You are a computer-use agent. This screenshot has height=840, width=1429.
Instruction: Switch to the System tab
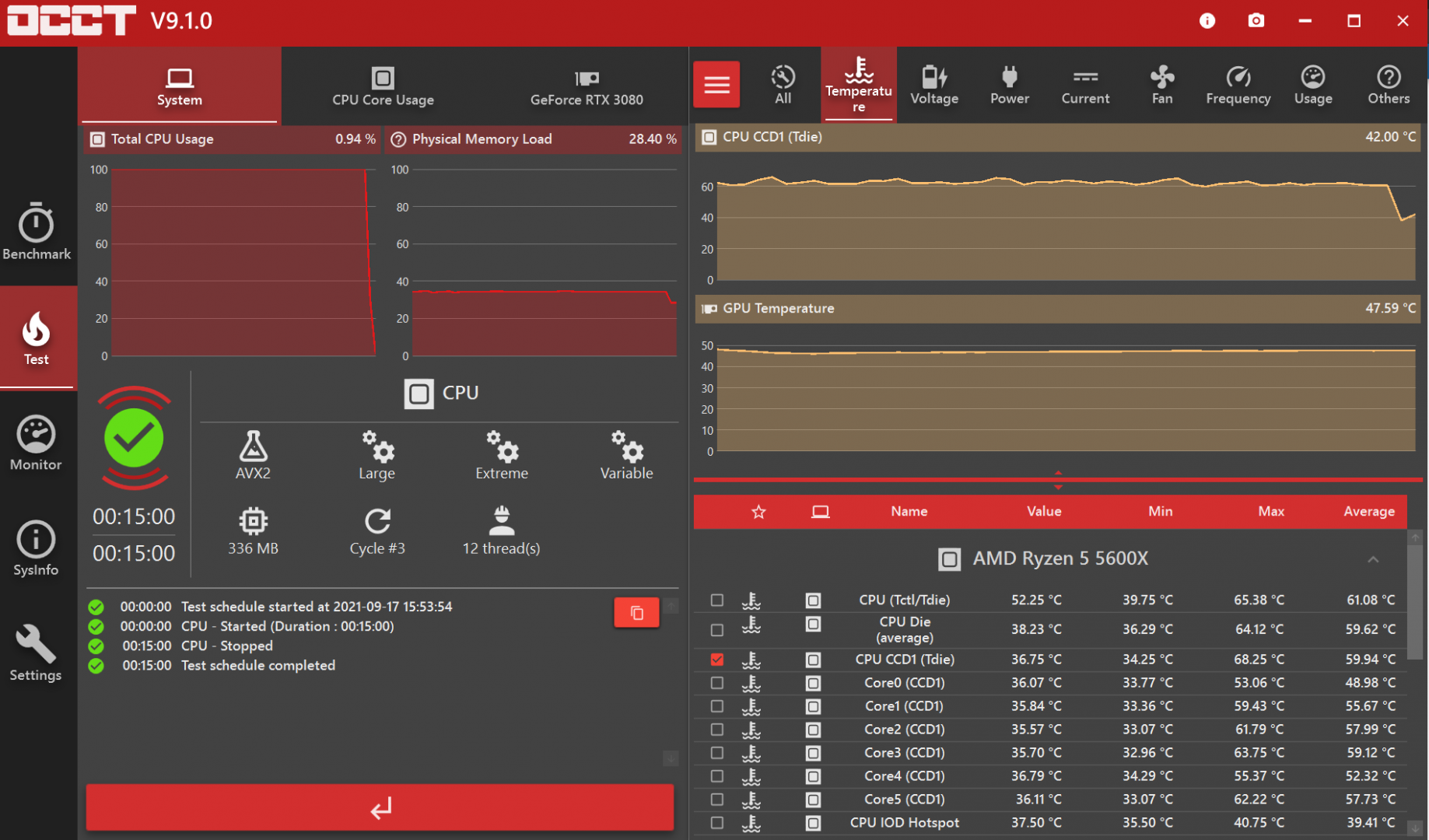[x=180, y=86]
